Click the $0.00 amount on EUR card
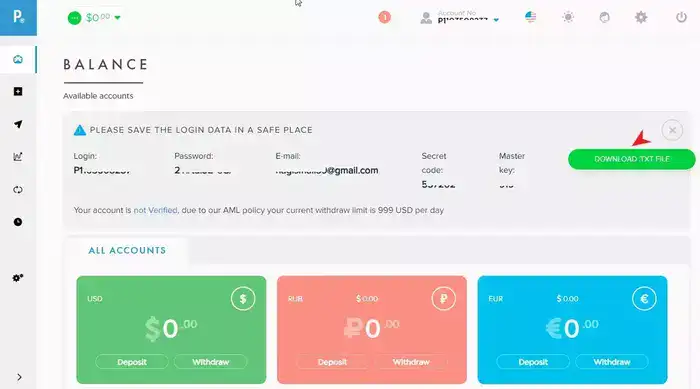Screen dimensions: 700x389 567,298
